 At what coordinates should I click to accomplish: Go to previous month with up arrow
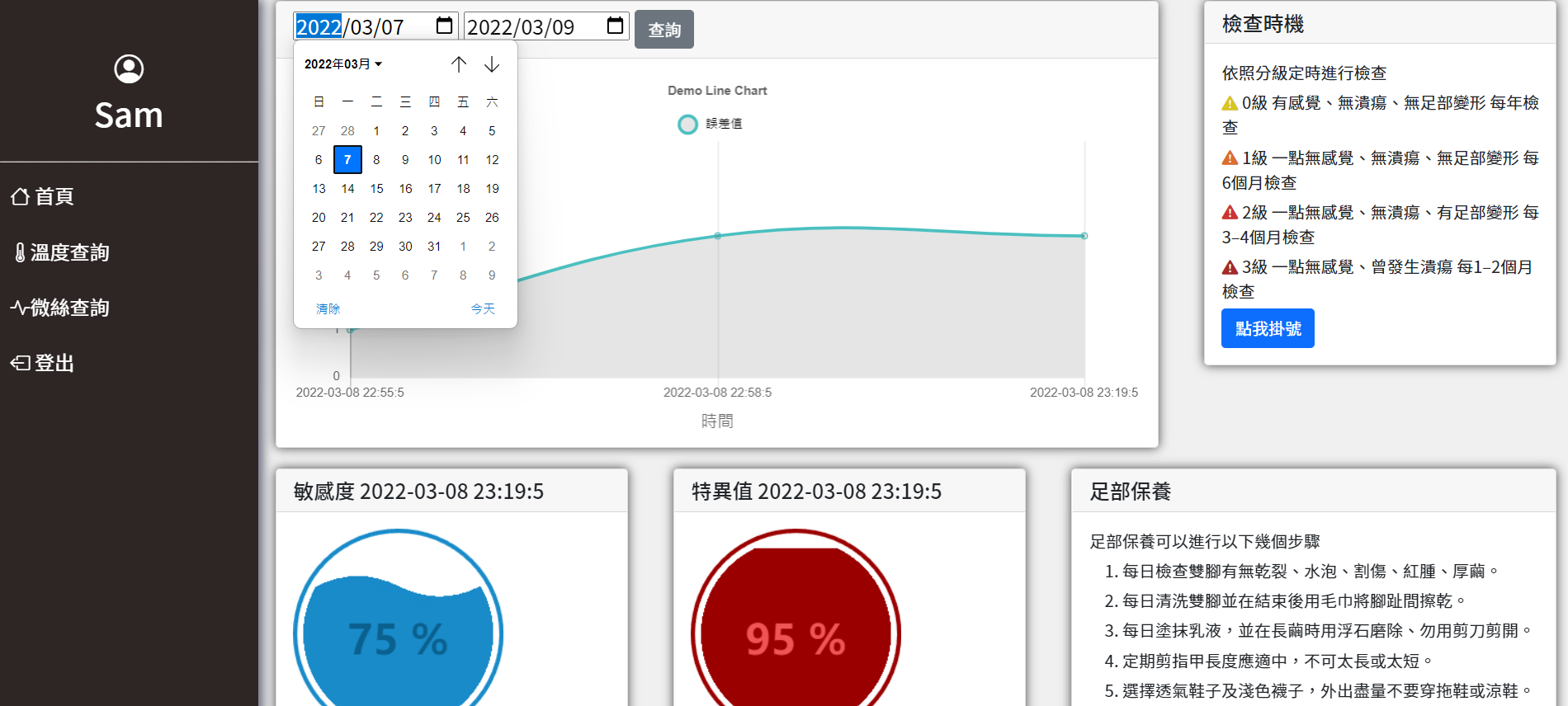459,64
